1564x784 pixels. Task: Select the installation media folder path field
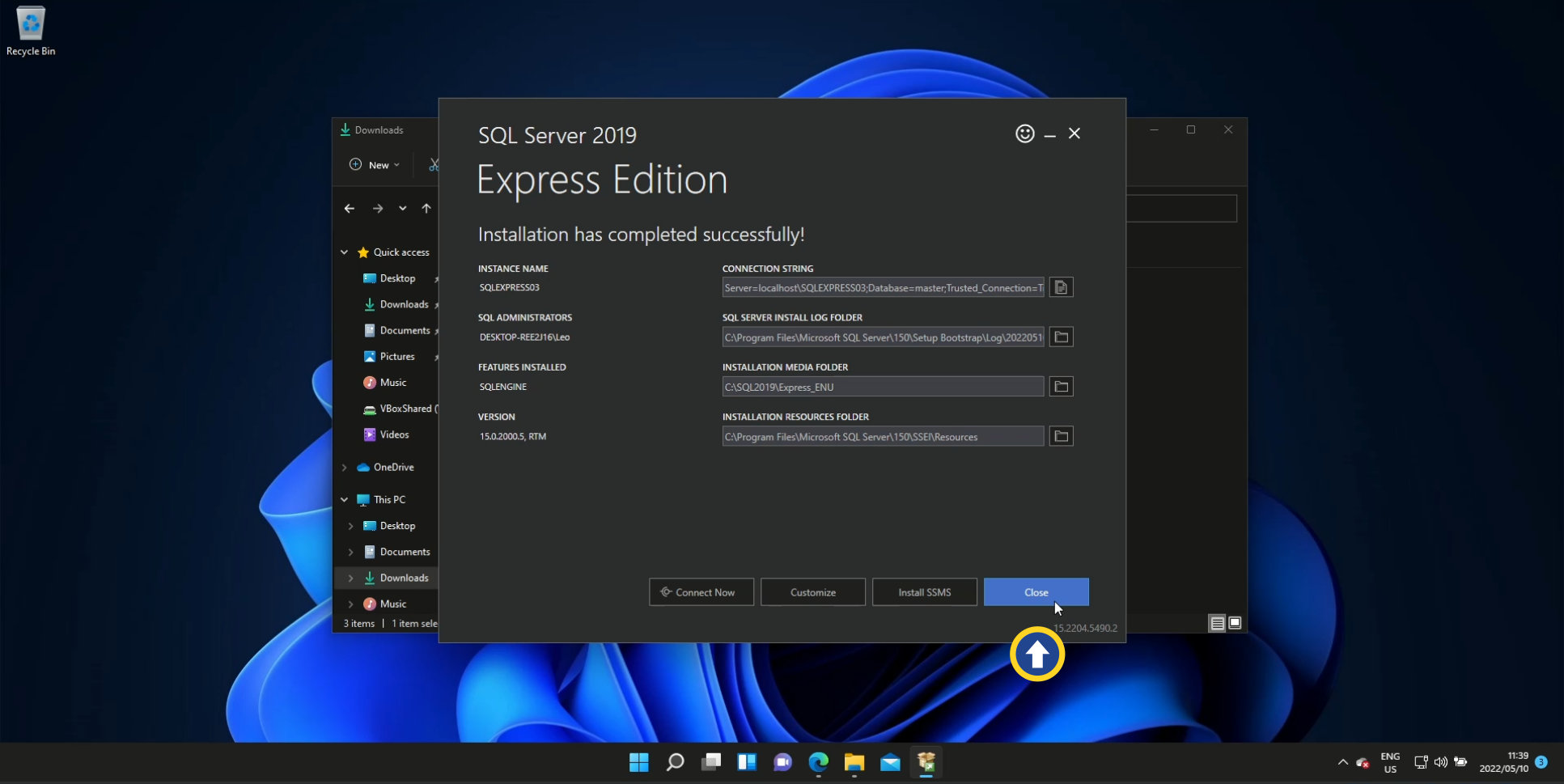(883, 387)
